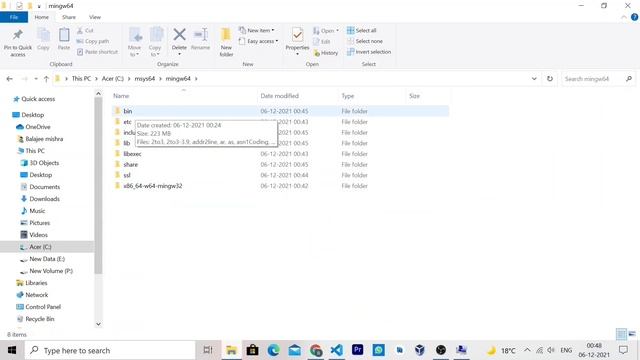
Task: Click msys64 in the address path
Action: click(145, 78)
